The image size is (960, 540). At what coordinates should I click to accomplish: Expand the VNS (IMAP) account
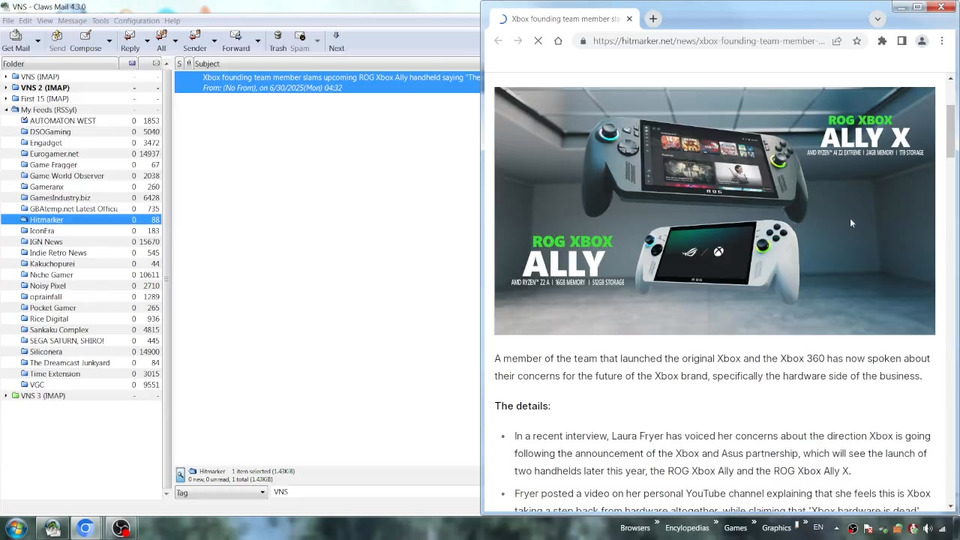tap(6, 77)
